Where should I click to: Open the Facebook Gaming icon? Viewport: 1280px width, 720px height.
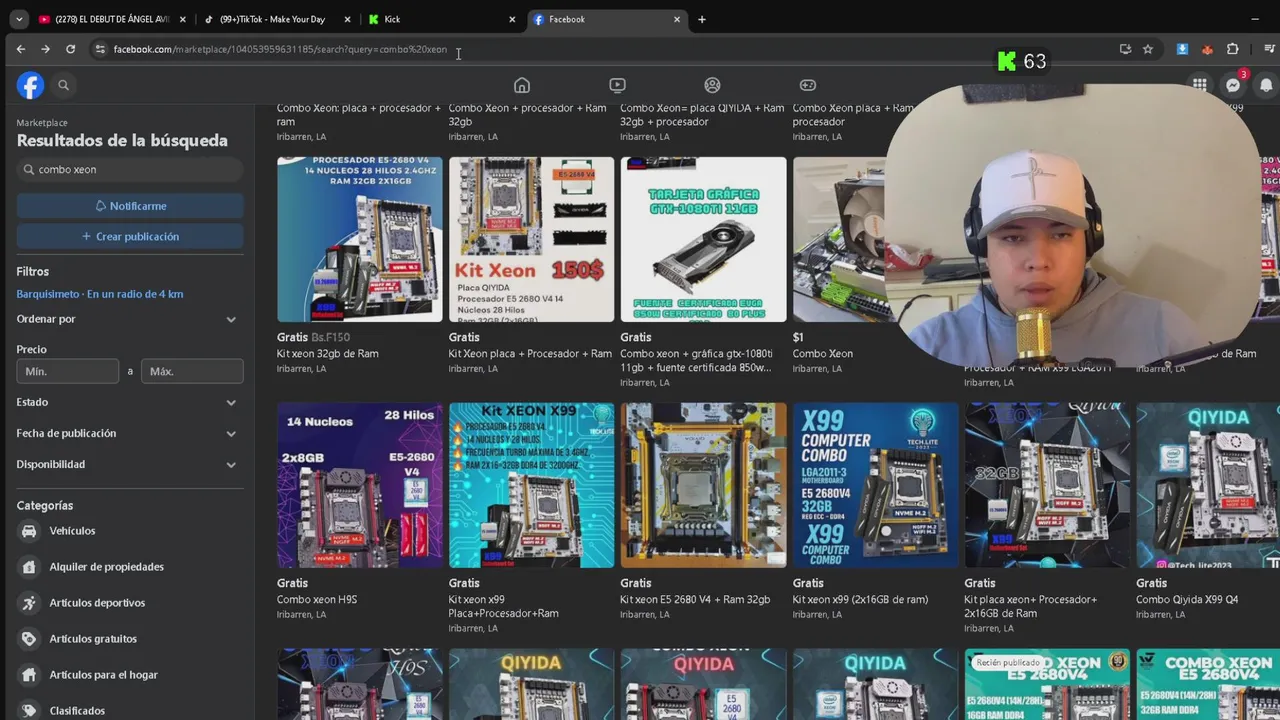(x=807, y=85)
